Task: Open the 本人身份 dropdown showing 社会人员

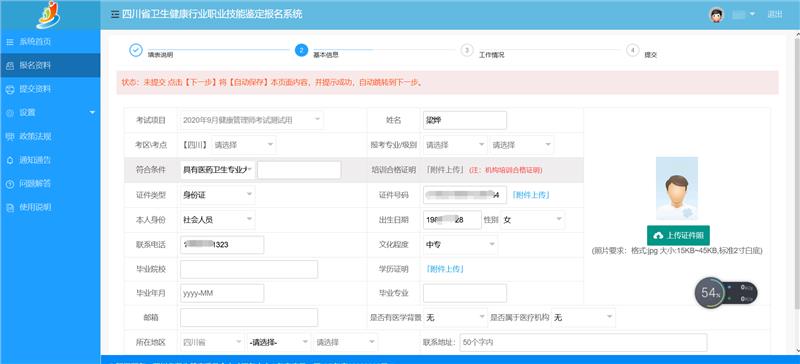Action: 217,220
